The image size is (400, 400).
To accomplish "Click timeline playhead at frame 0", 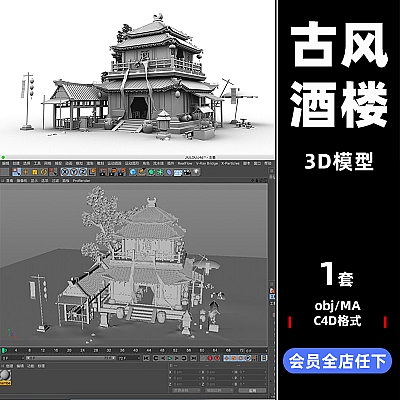I will 4,350.
